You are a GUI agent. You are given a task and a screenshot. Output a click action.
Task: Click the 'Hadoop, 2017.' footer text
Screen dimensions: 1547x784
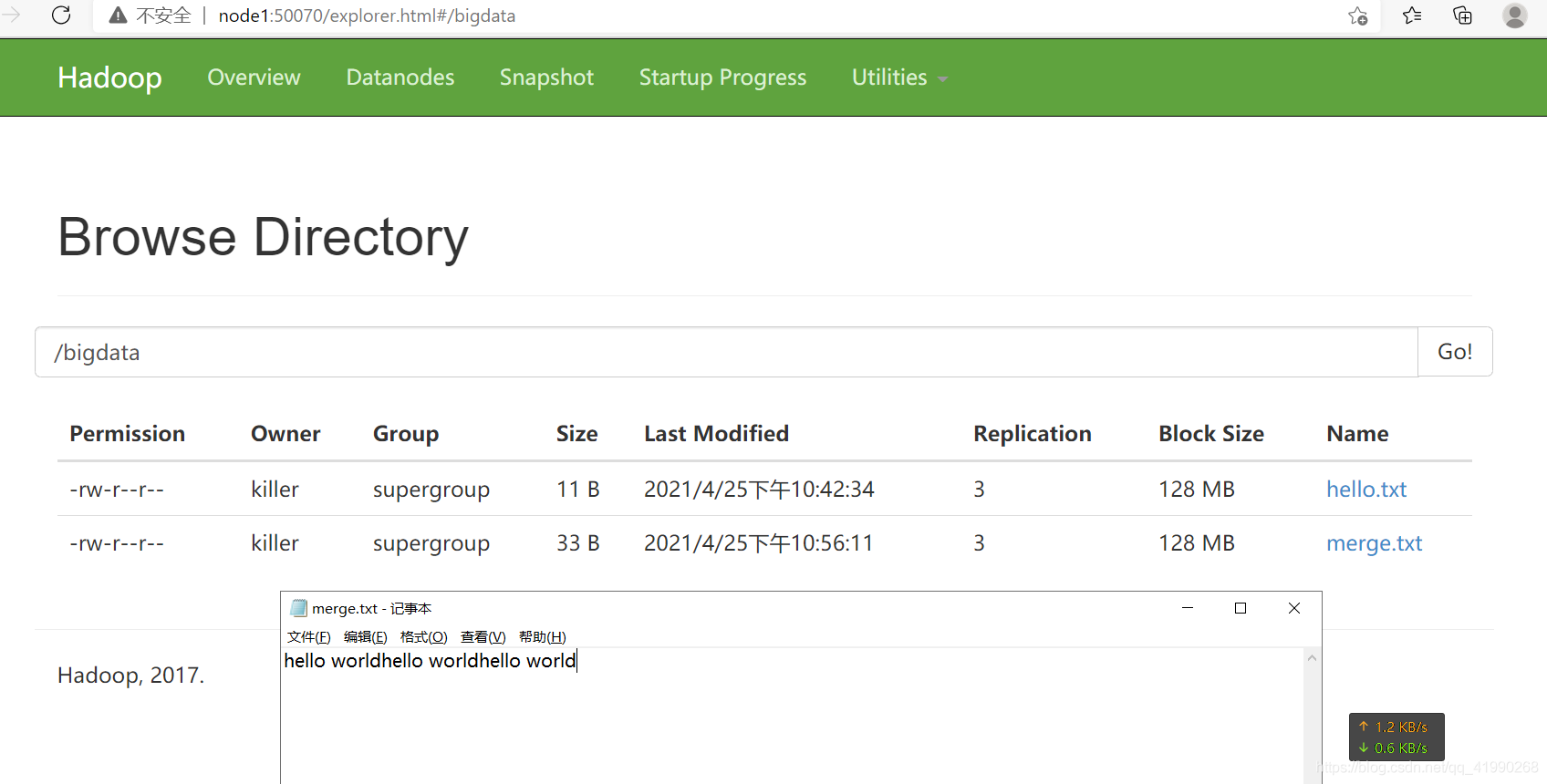point(131,676)
